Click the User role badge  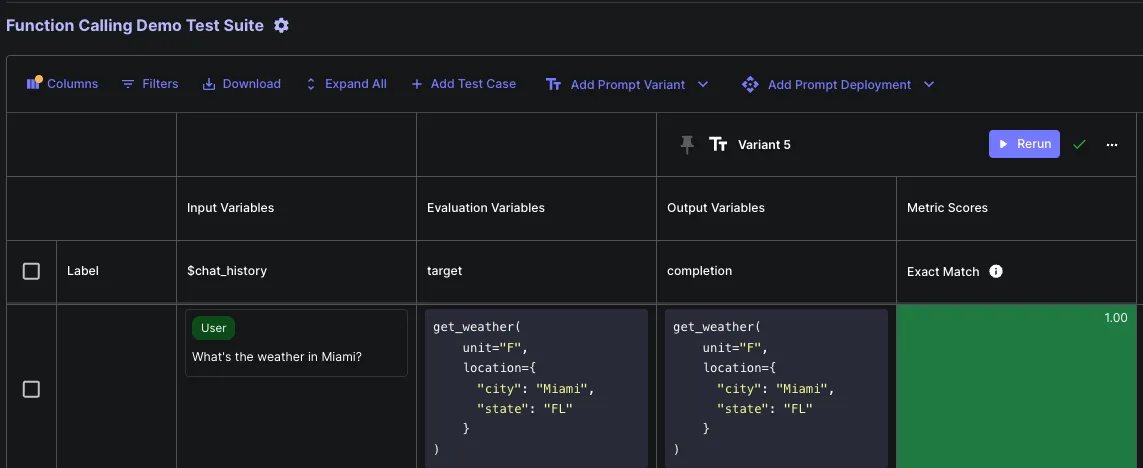(x=214, y=328)
